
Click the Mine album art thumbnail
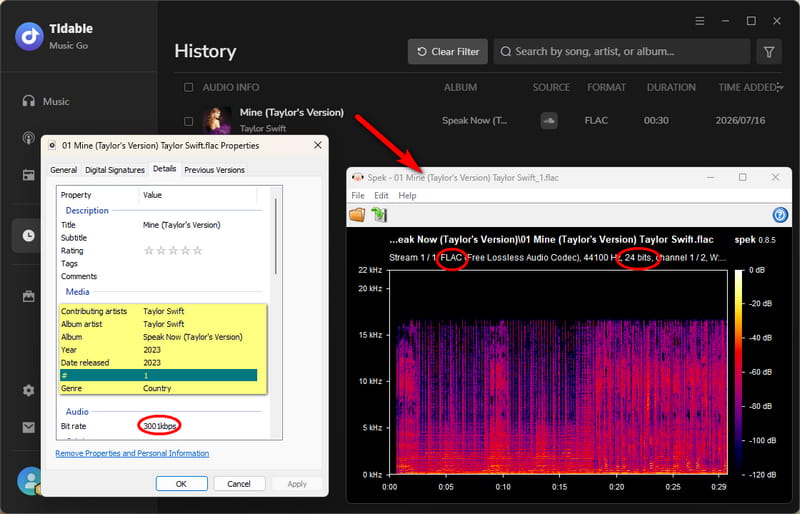(x=216, y=121)
